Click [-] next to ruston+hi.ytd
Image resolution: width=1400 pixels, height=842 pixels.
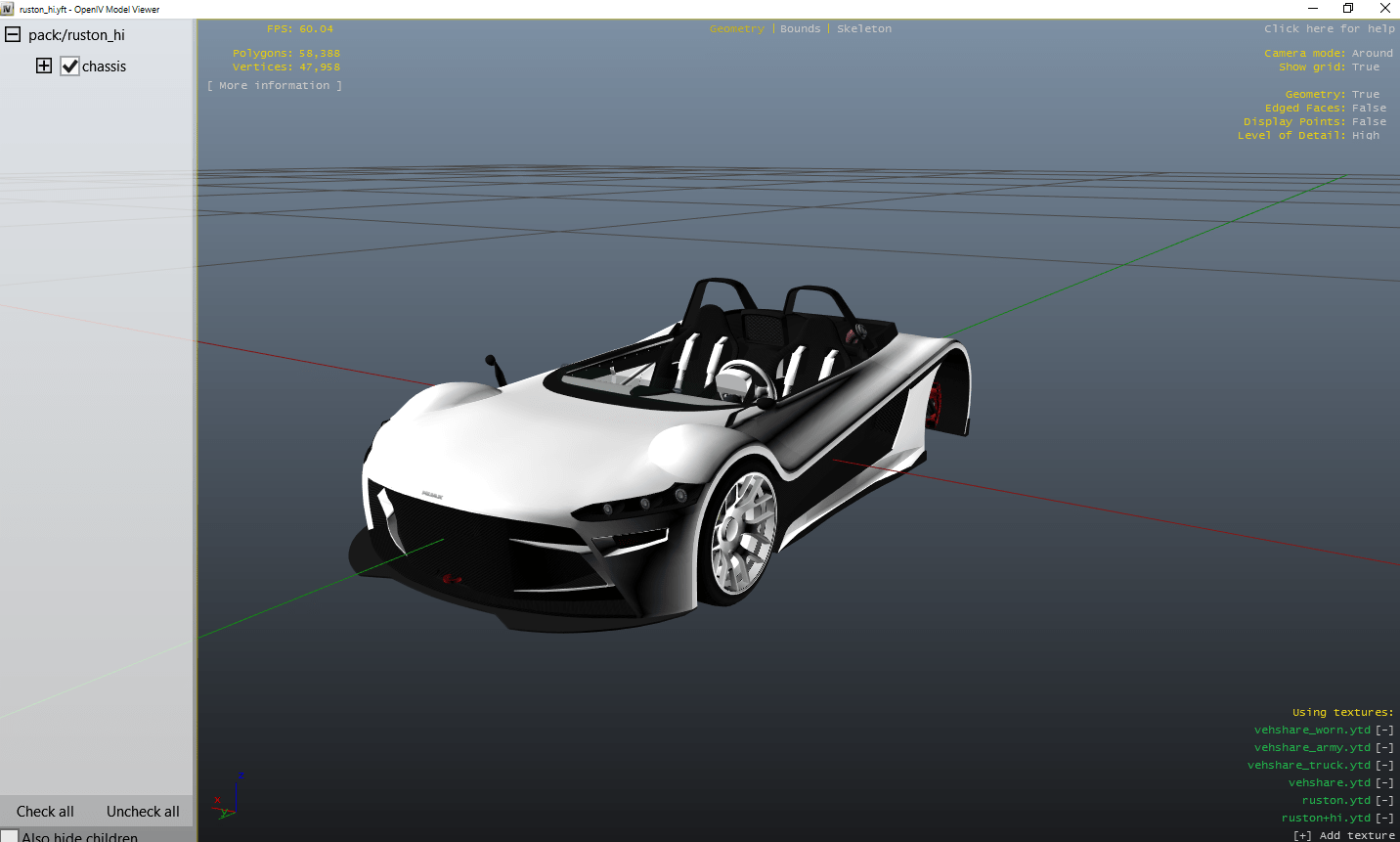tap(1384, 819)
